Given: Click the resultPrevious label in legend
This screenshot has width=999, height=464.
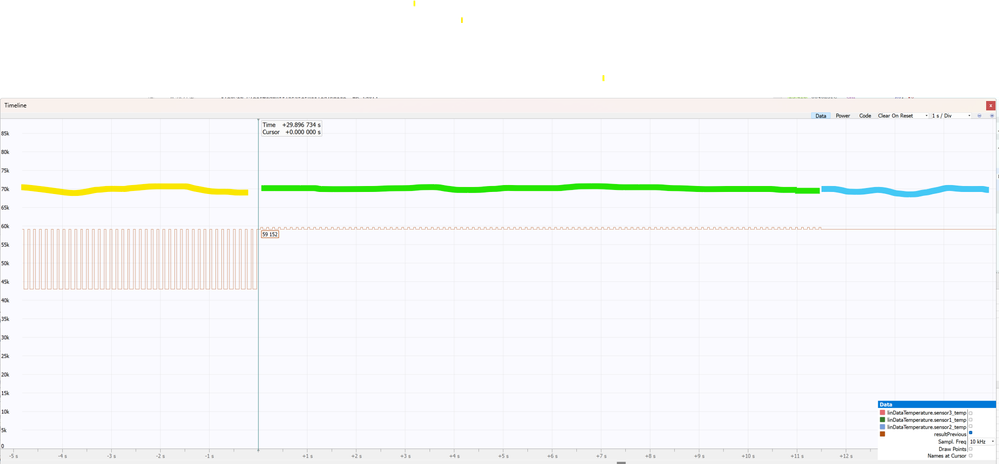Looking at the screenshot, I should click(x=950, y=434).
